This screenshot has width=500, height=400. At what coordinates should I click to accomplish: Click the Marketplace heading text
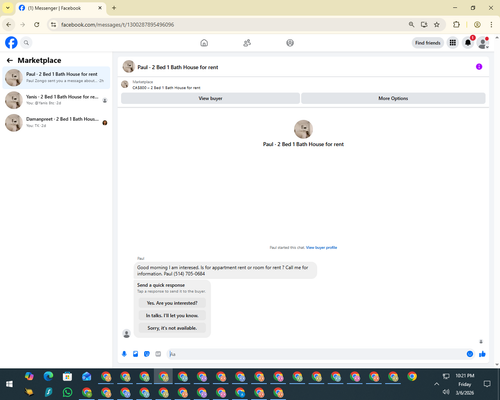(39, 60)
